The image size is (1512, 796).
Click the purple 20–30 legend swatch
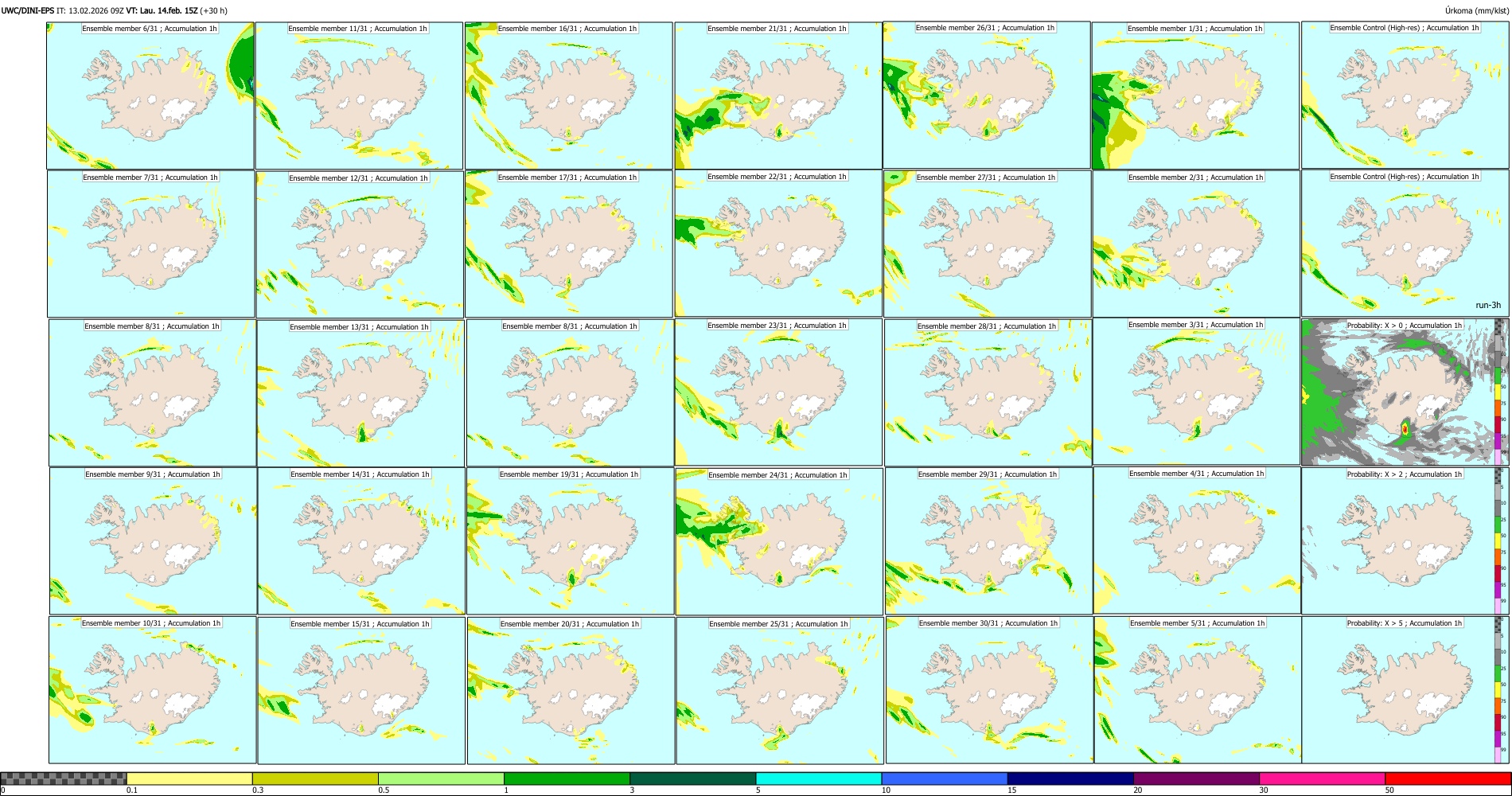pos(1197,778)
